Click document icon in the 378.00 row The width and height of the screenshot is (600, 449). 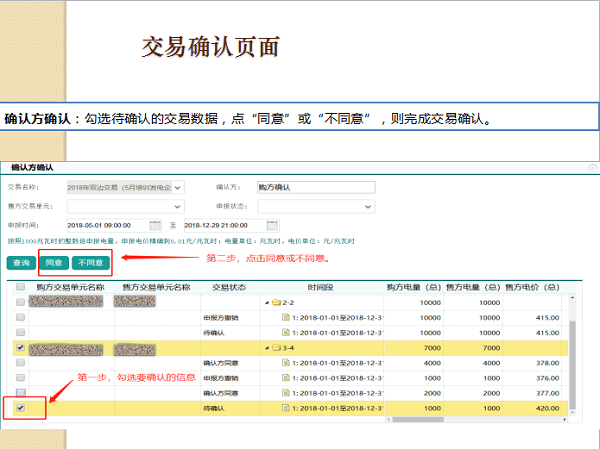pos(286,365)
